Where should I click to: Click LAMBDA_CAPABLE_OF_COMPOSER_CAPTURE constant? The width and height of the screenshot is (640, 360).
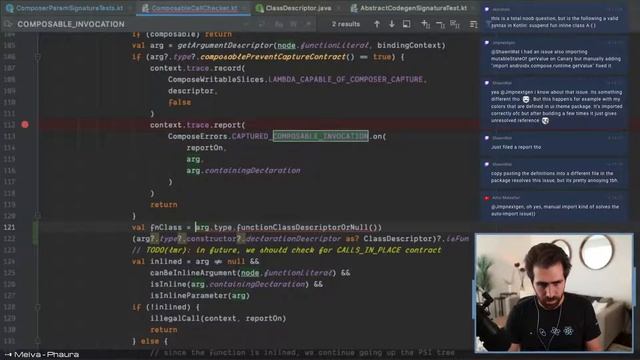coord(345,79)
